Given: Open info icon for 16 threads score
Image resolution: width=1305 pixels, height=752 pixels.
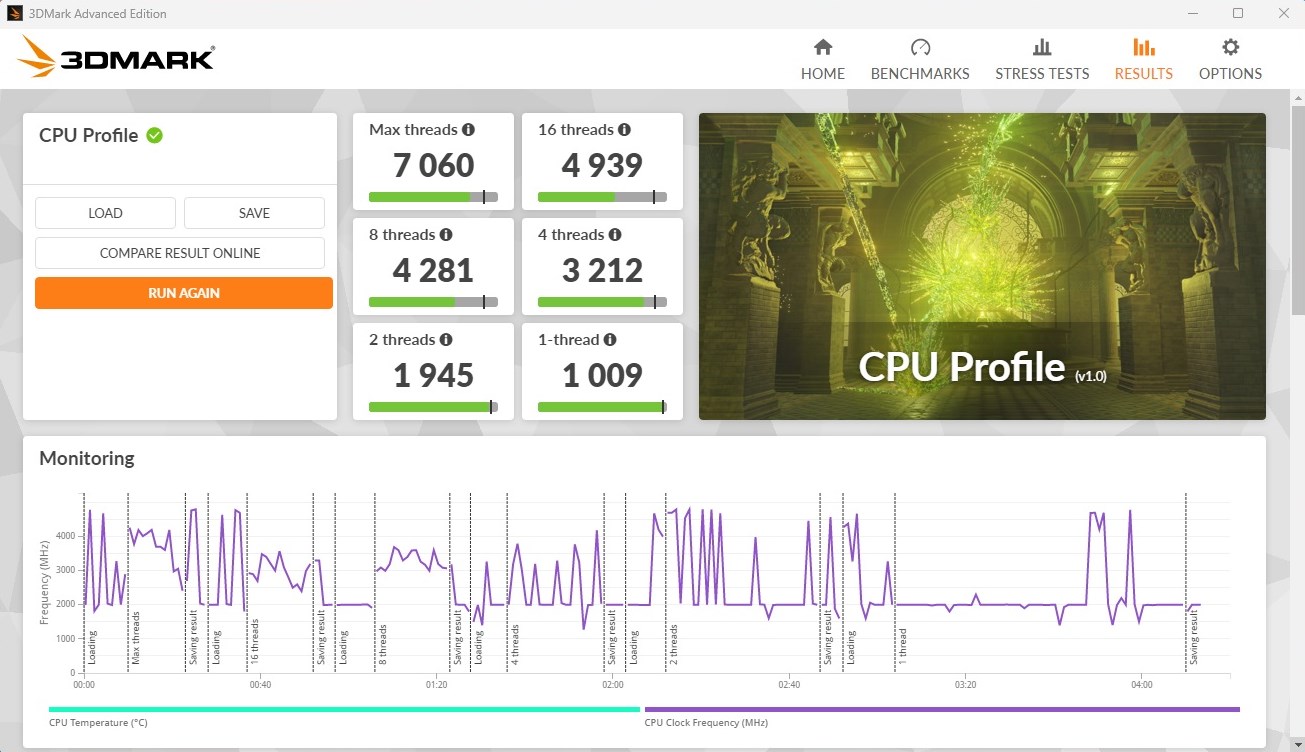Looking at the screenshot, I should 624,130.
